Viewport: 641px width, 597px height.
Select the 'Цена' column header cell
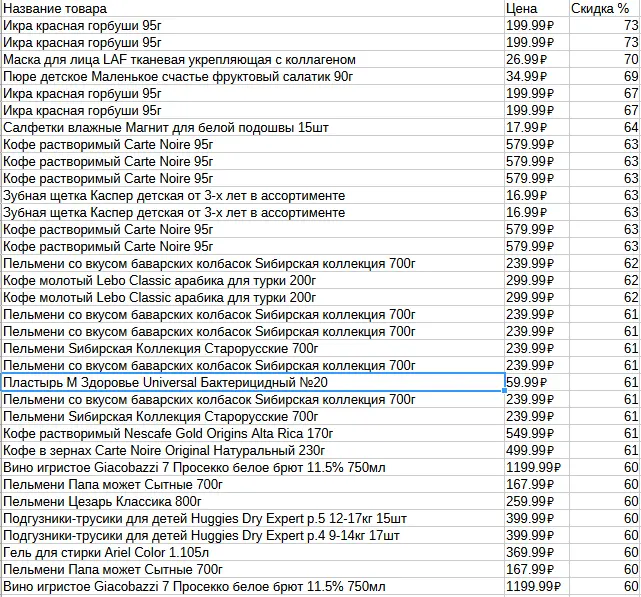[537, 8]
